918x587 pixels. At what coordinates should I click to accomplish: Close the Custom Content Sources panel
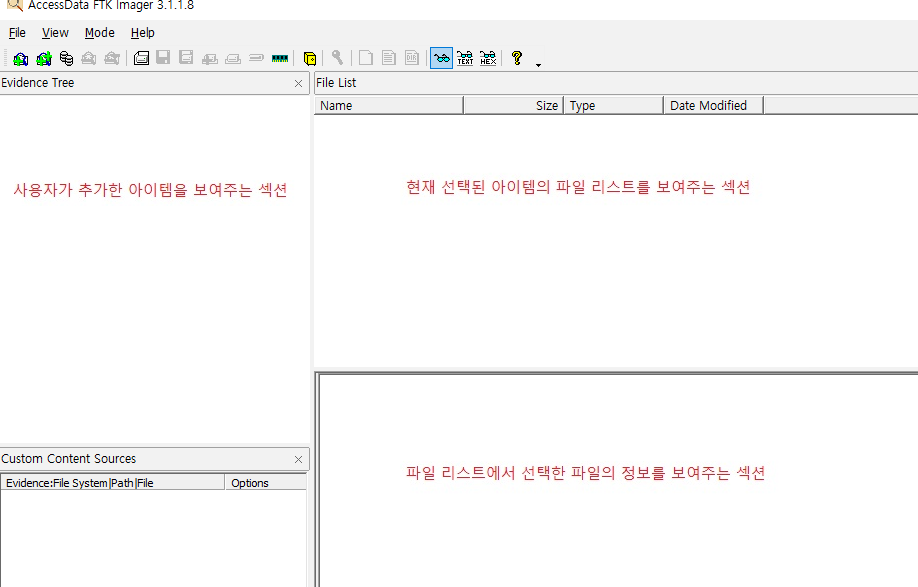pyautogui.click(x=299, y=459)
